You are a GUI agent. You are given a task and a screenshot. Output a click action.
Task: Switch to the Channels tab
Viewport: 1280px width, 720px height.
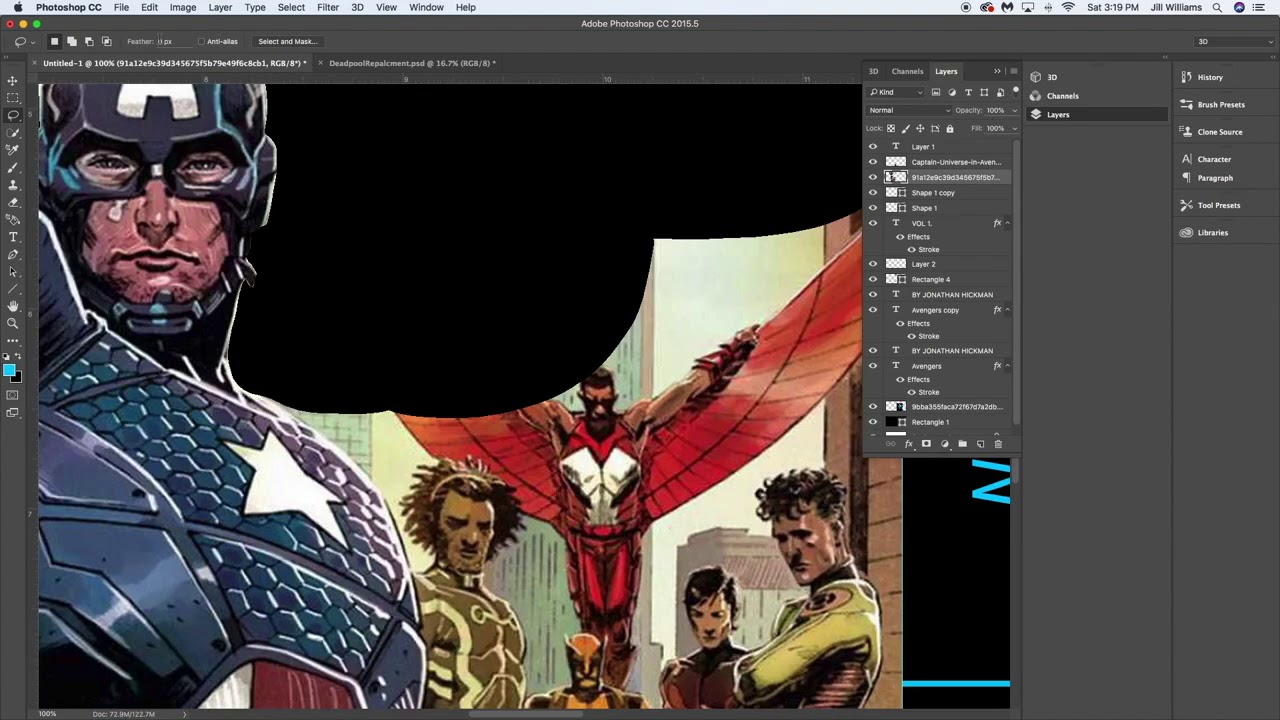point(907,71)
